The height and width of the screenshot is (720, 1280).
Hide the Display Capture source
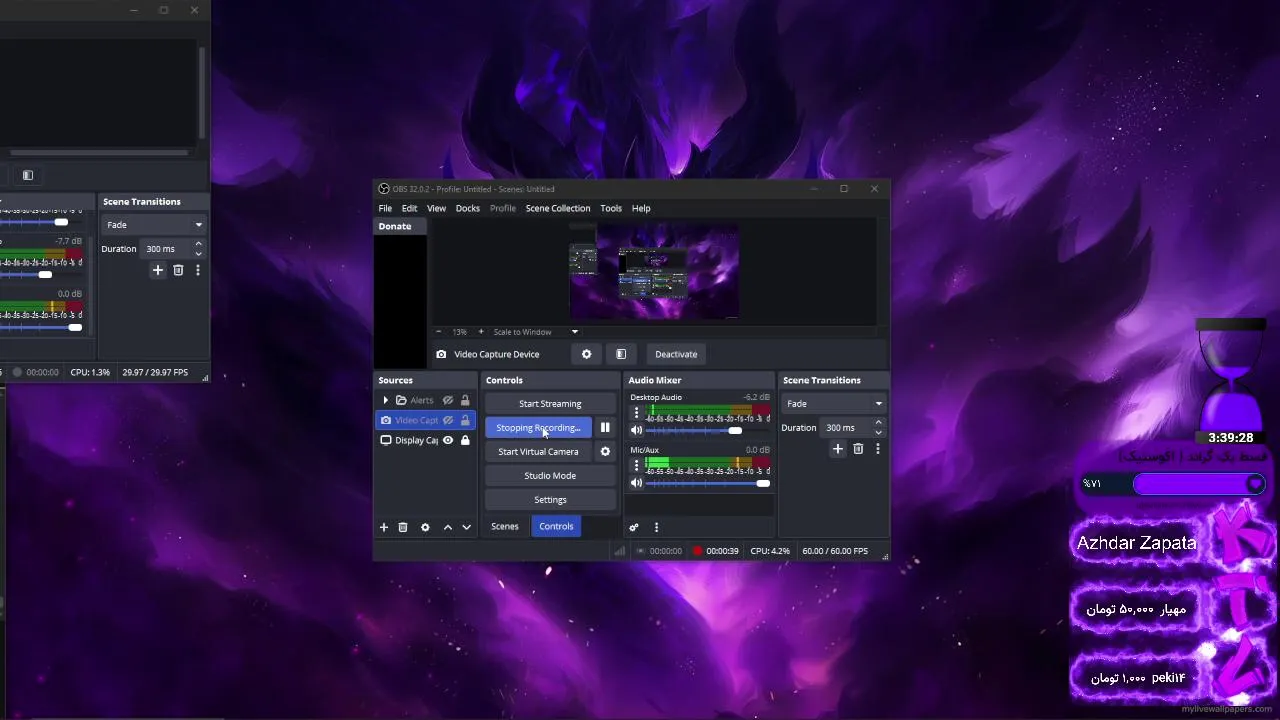[x=448, y=440]
